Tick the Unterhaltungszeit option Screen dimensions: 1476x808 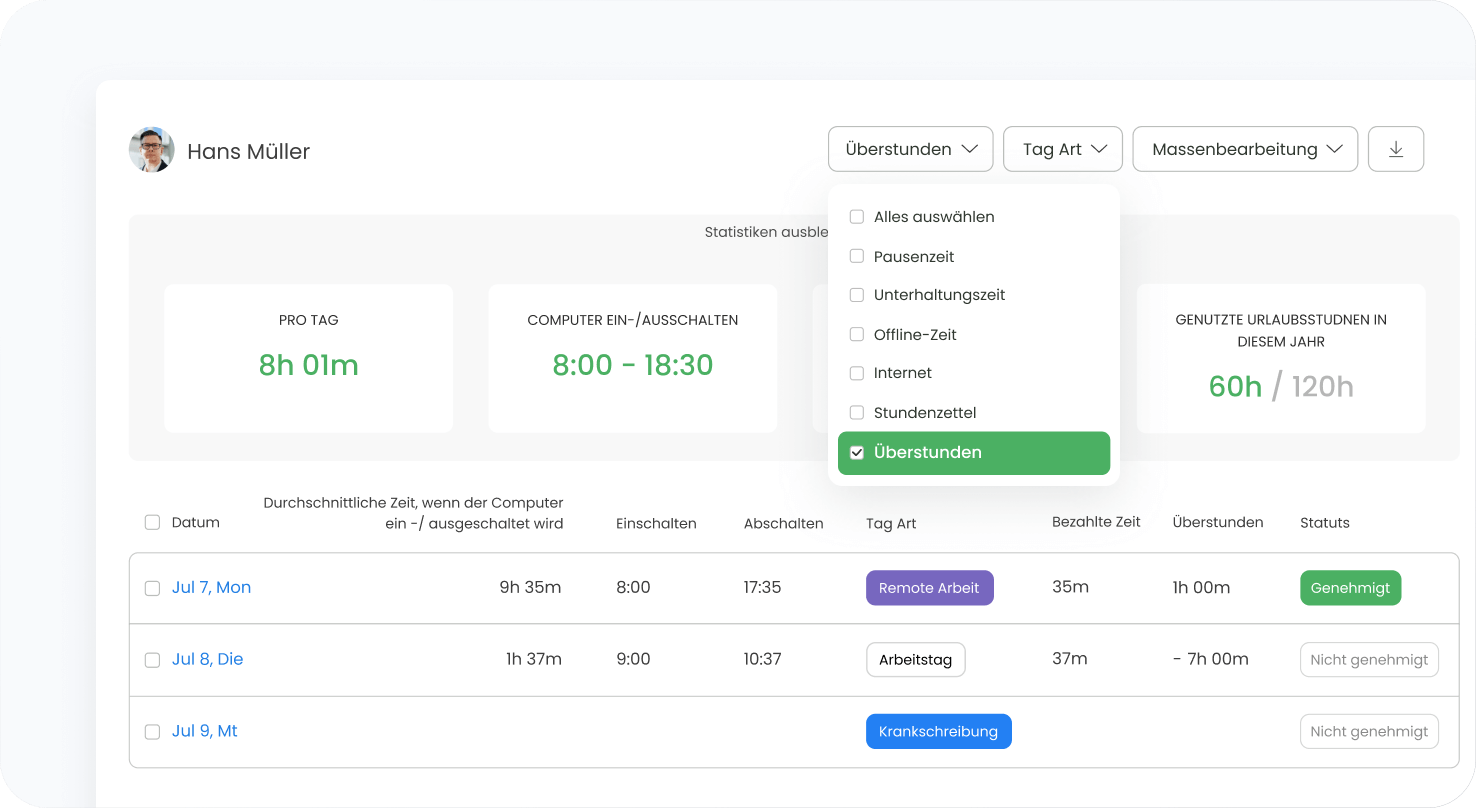tap(857, 295)
